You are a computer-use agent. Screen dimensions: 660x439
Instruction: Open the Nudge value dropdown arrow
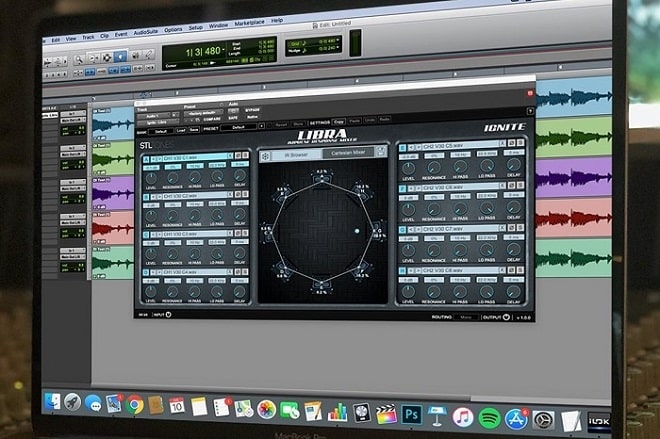click(x=338, y=48)
